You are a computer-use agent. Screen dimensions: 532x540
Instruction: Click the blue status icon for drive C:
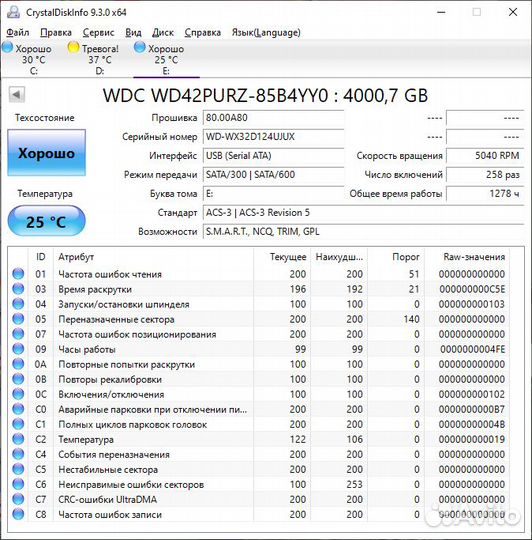(8, 47)
